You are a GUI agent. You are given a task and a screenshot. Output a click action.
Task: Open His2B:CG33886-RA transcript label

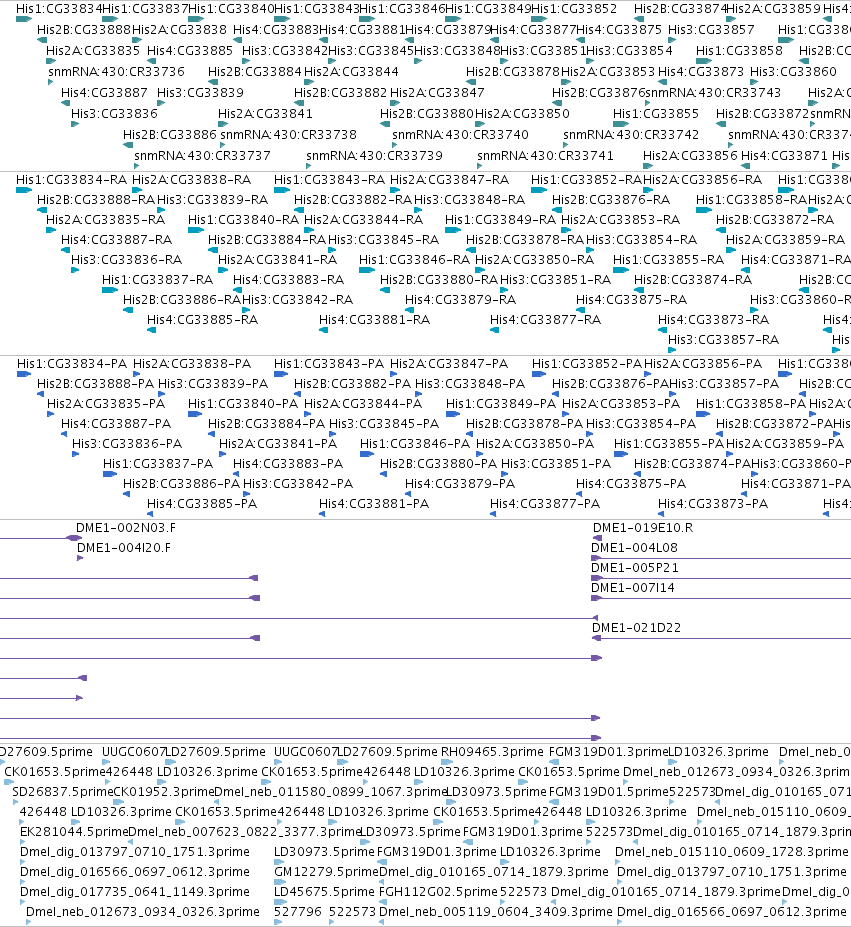pyautogui.click(x=182, y=300)
